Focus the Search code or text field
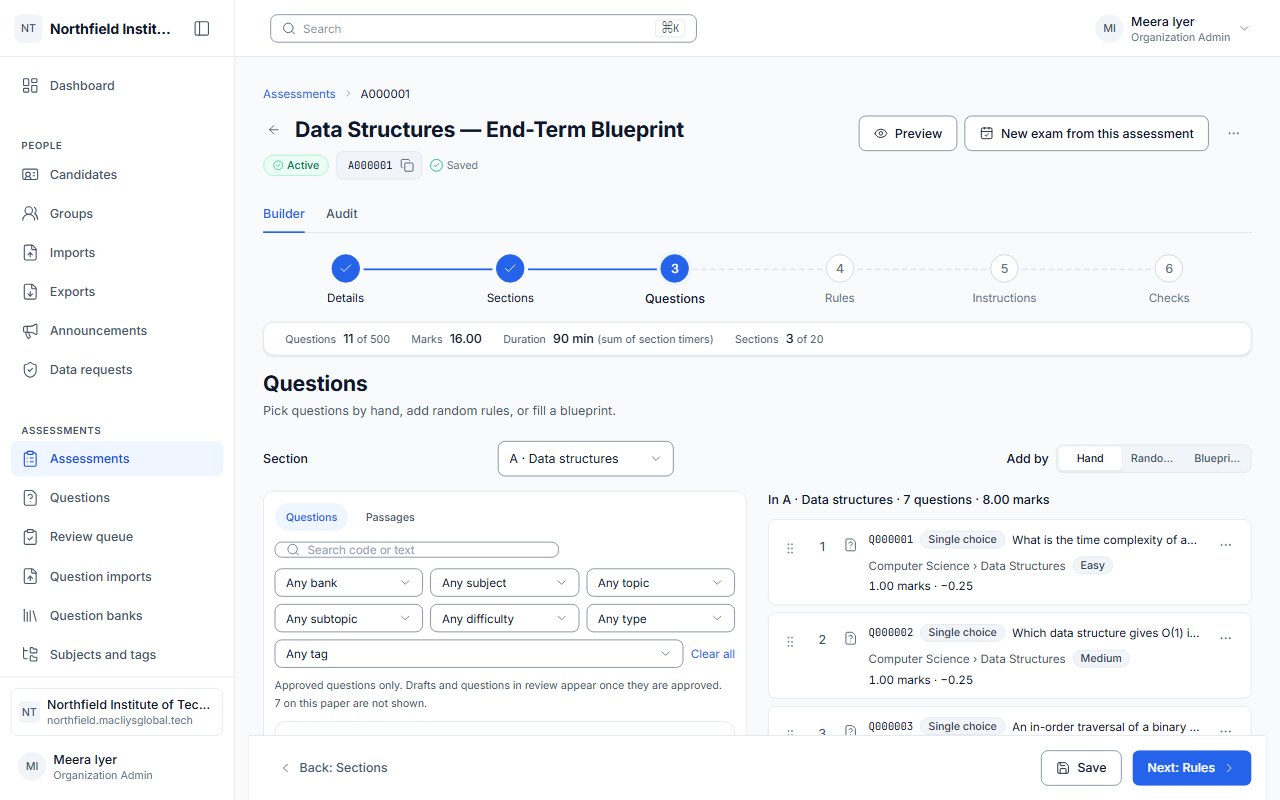This screenshot has height=800, width=1280. [x=416, y=550]
